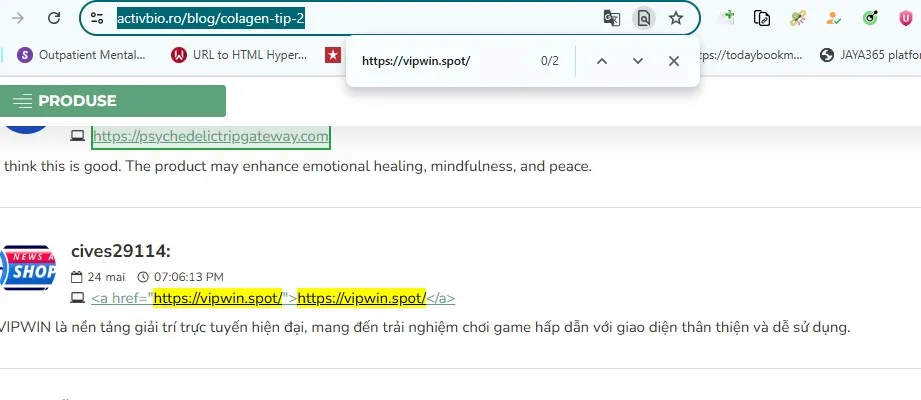Bookmark this page with the star icon
921x400 pixels.
click(676, 18)
